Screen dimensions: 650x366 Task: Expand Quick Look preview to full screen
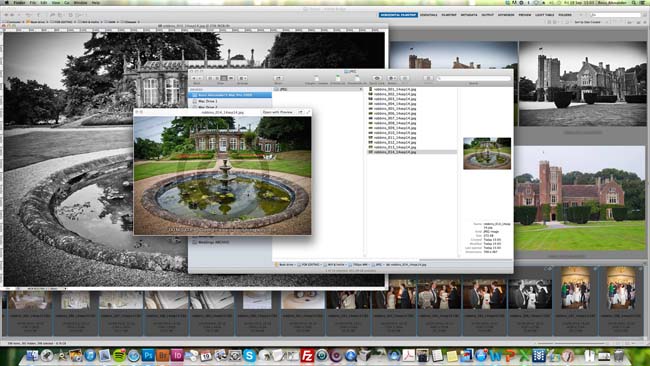click(x=308, y=112)
